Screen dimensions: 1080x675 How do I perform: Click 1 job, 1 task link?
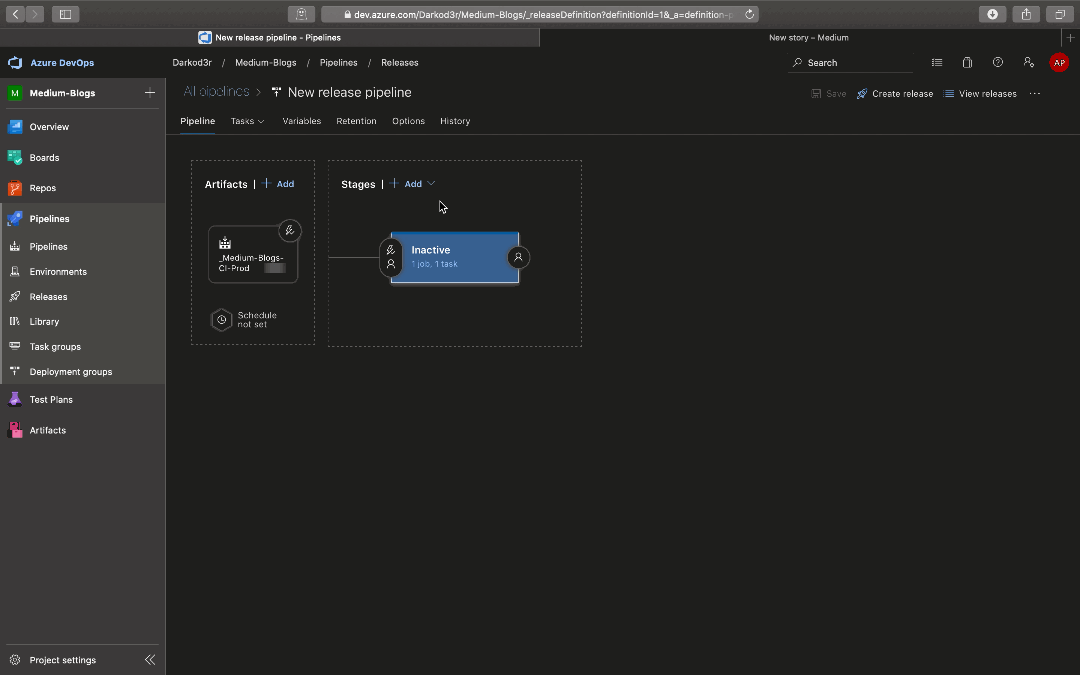(x=435, y=264)
